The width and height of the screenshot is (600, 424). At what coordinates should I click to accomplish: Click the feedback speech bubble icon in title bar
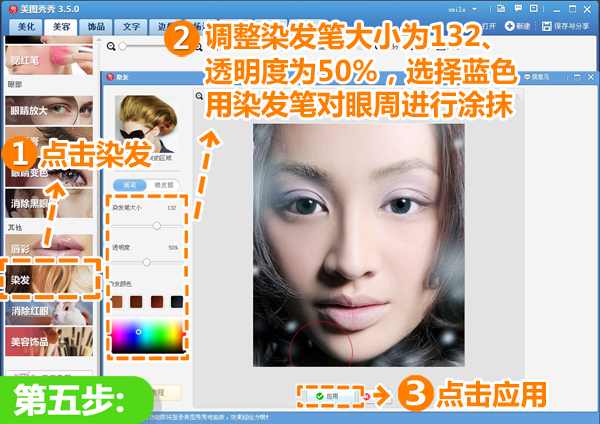click(x=518, y=8)
